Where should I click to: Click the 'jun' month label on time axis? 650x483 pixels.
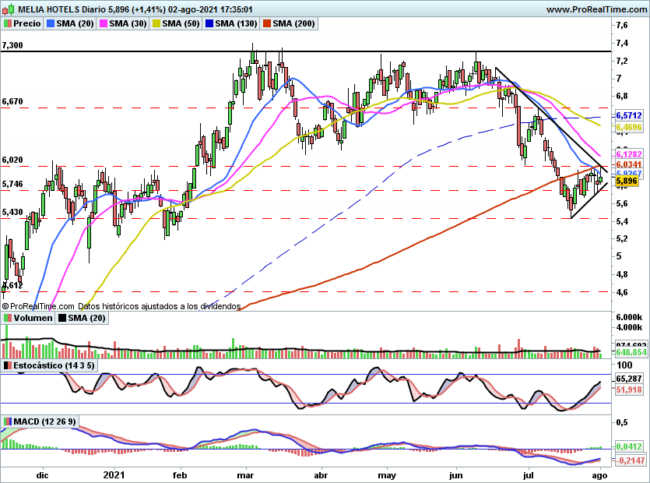[x=456, y=475]
